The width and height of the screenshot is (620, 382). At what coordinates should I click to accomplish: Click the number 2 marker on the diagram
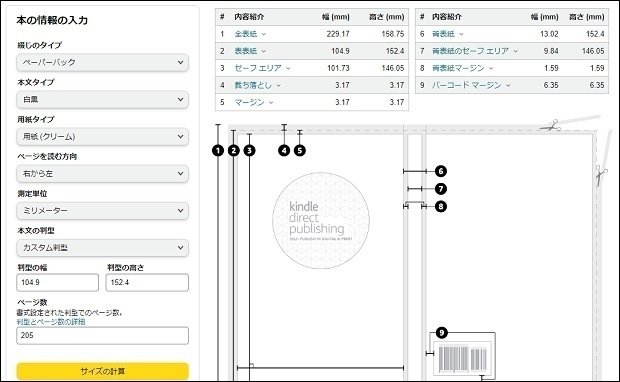pos(234,150)
